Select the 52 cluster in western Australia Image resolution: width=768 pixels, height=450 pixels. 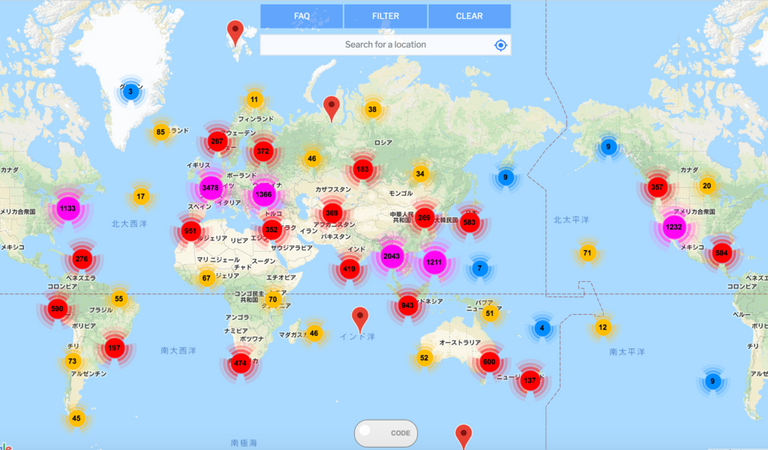pyautogui.click(x=424, y=358)
